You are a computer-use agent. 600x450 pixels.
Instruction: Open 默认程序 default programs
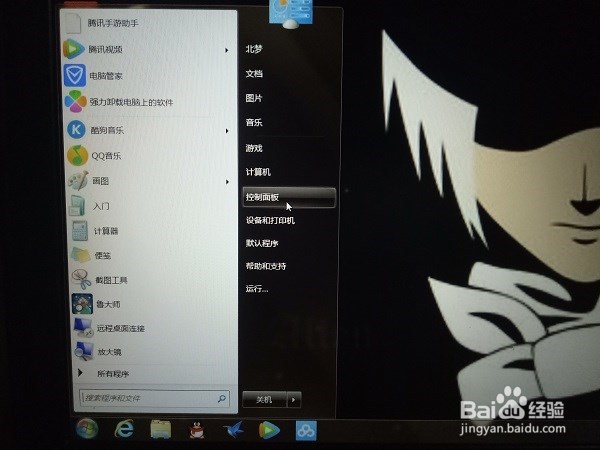tap(262, 243)
